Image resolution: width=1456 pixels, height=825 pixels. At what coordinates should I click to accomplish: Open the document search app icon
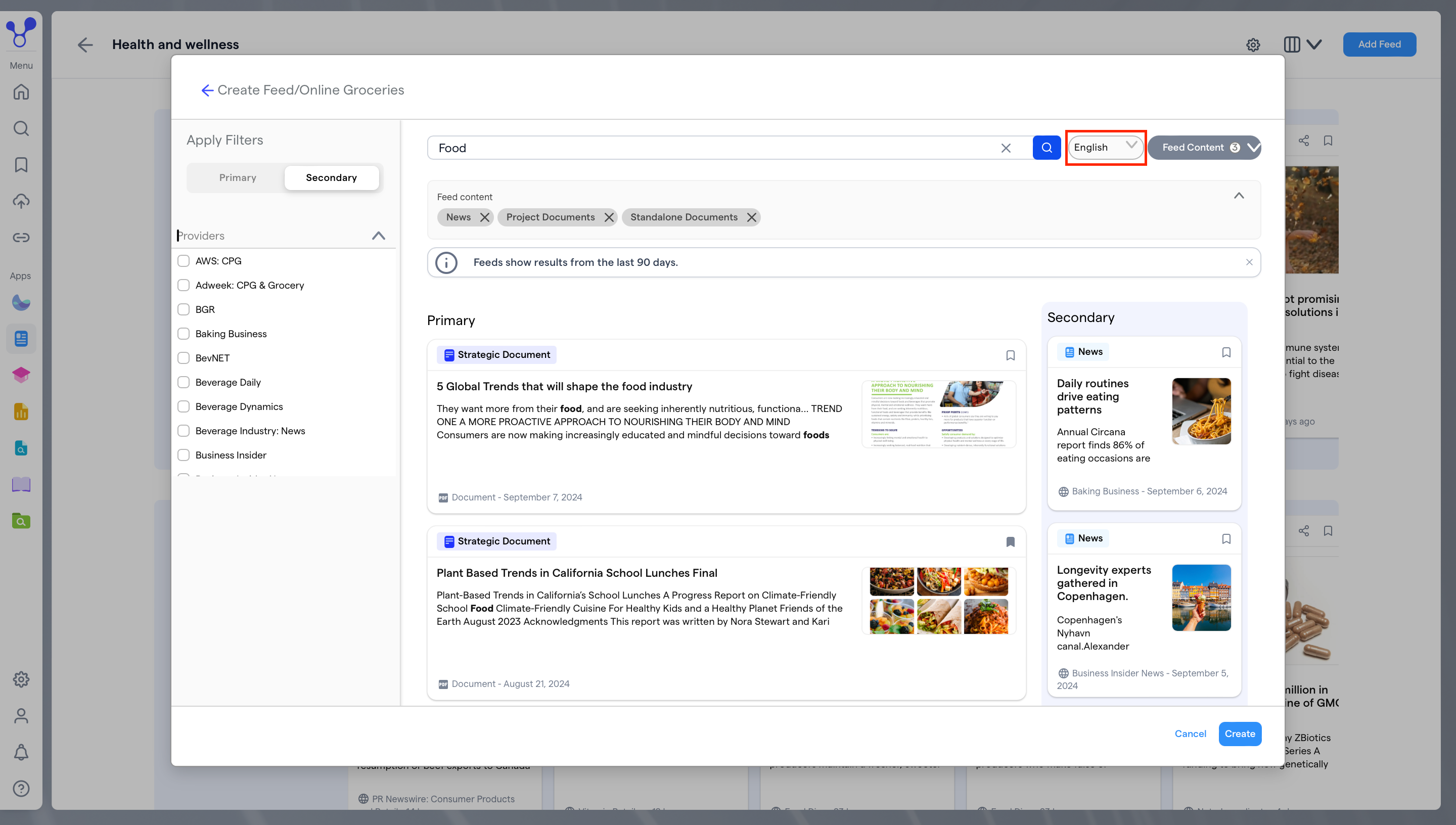coord(21,448)
